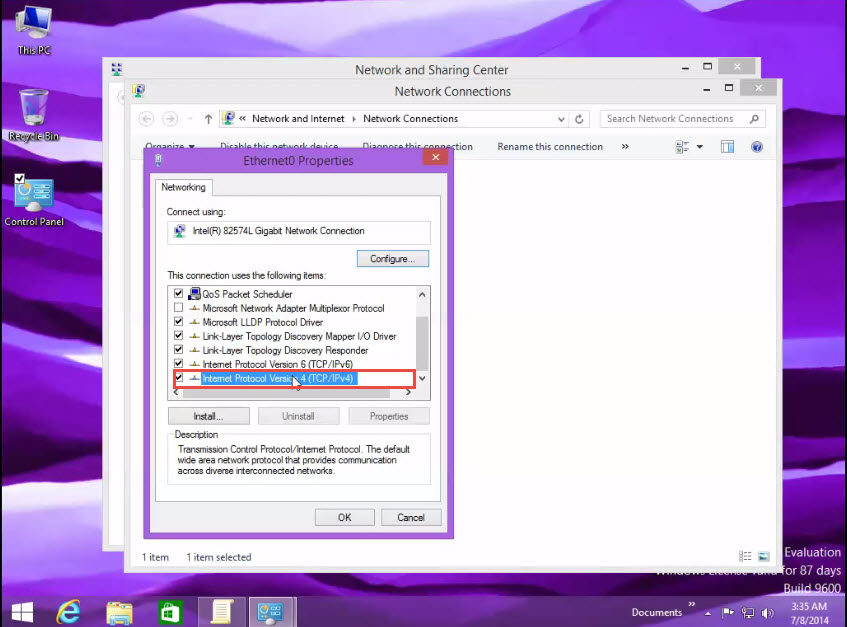
Task: Launch Internet Explorer from taskbar
Action: pyautogui.click(x=69, y=612)
